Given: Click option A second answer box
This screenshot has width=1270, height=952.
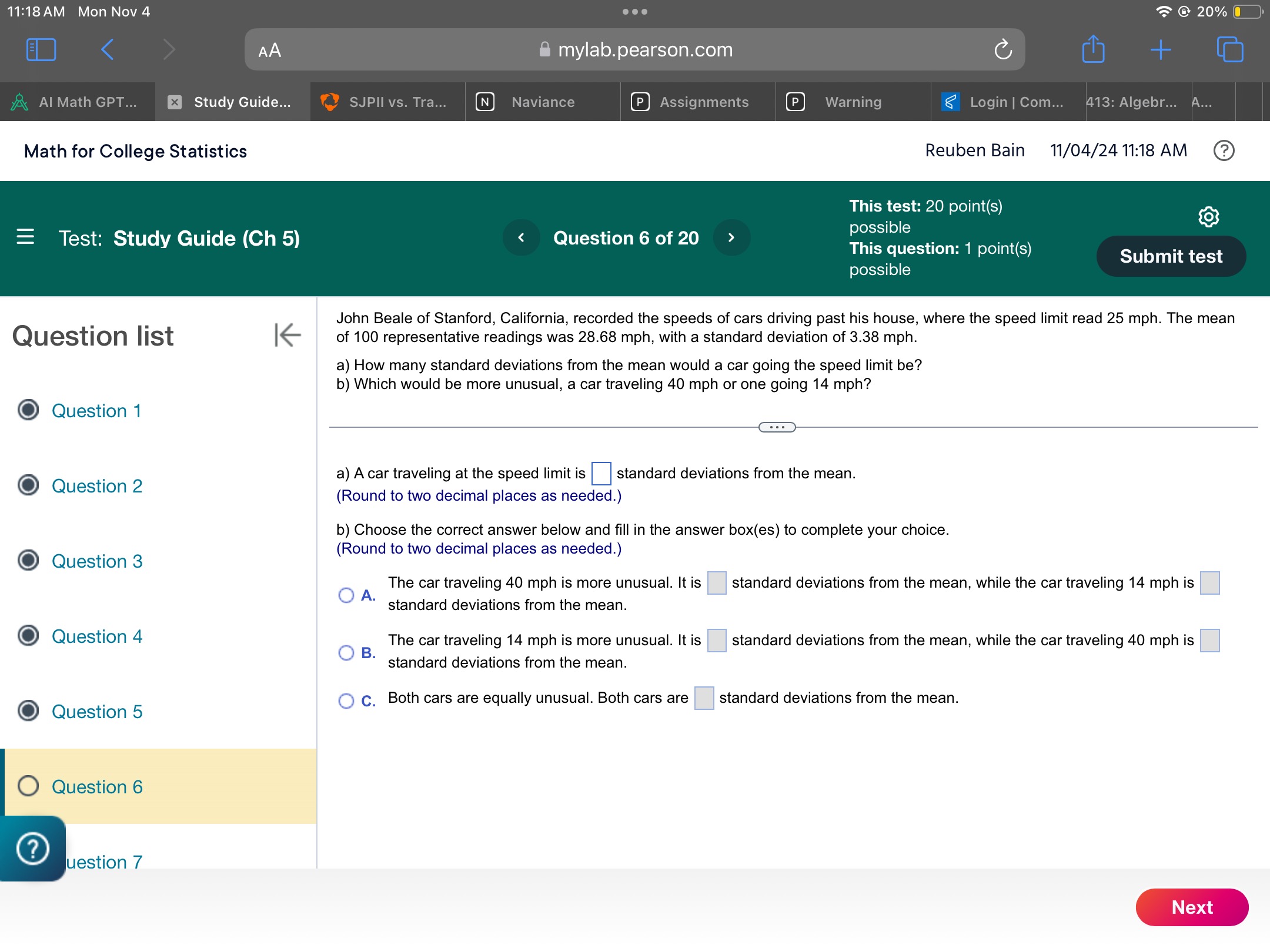Looking at the screenshot, I should click(1209, 583).
